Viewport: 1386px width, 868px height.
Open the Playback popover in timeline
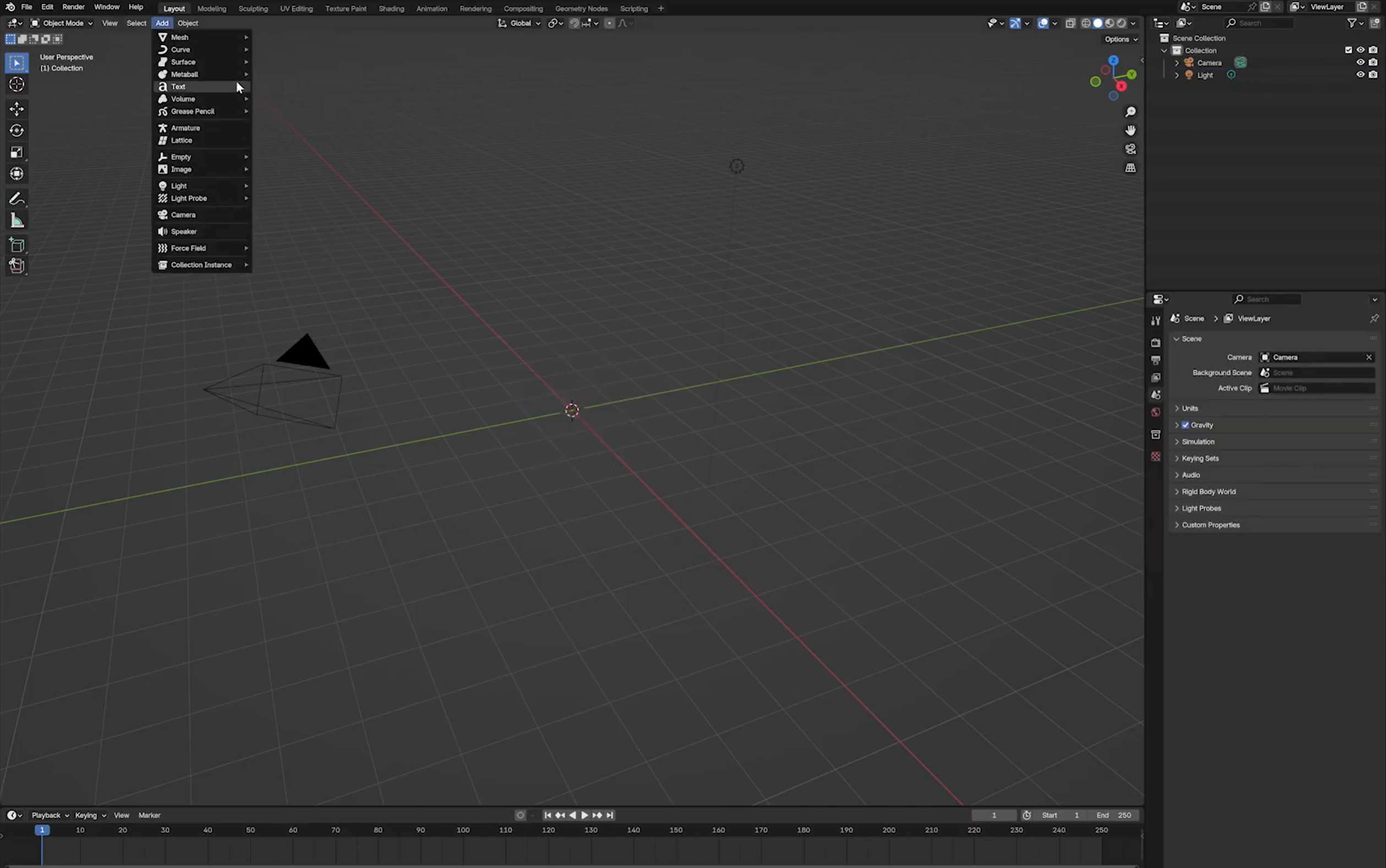pos(50,815)
